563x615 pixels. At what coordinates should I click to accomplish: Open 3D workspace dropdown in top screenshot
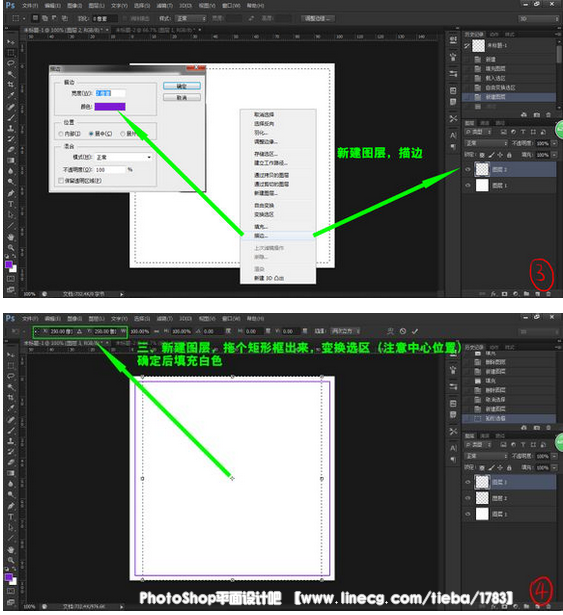538,19
